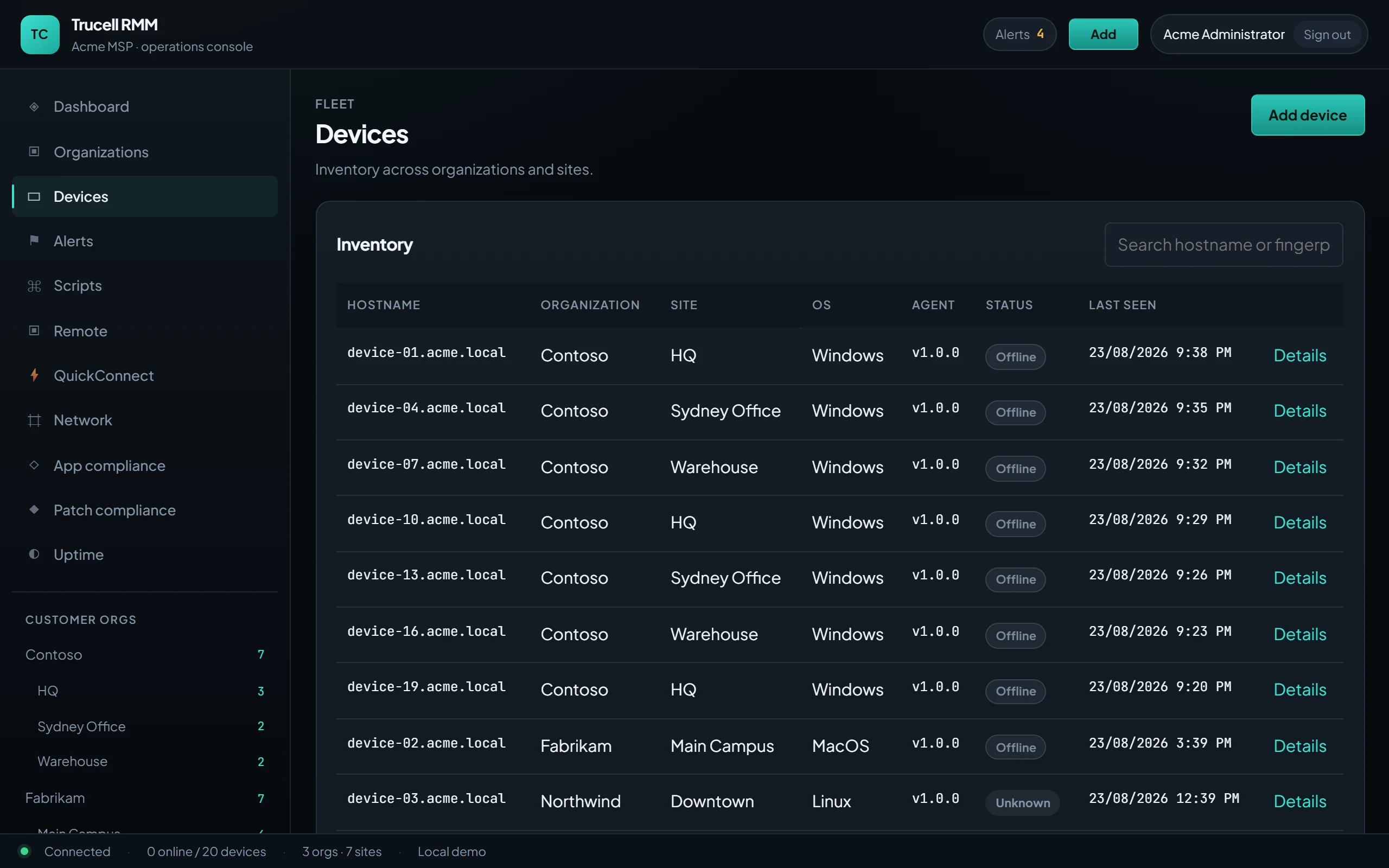This screenshot has width=1389, height=868.
Task: Open QuickConnect from the sidebar
Action: (x=145, y=376)
